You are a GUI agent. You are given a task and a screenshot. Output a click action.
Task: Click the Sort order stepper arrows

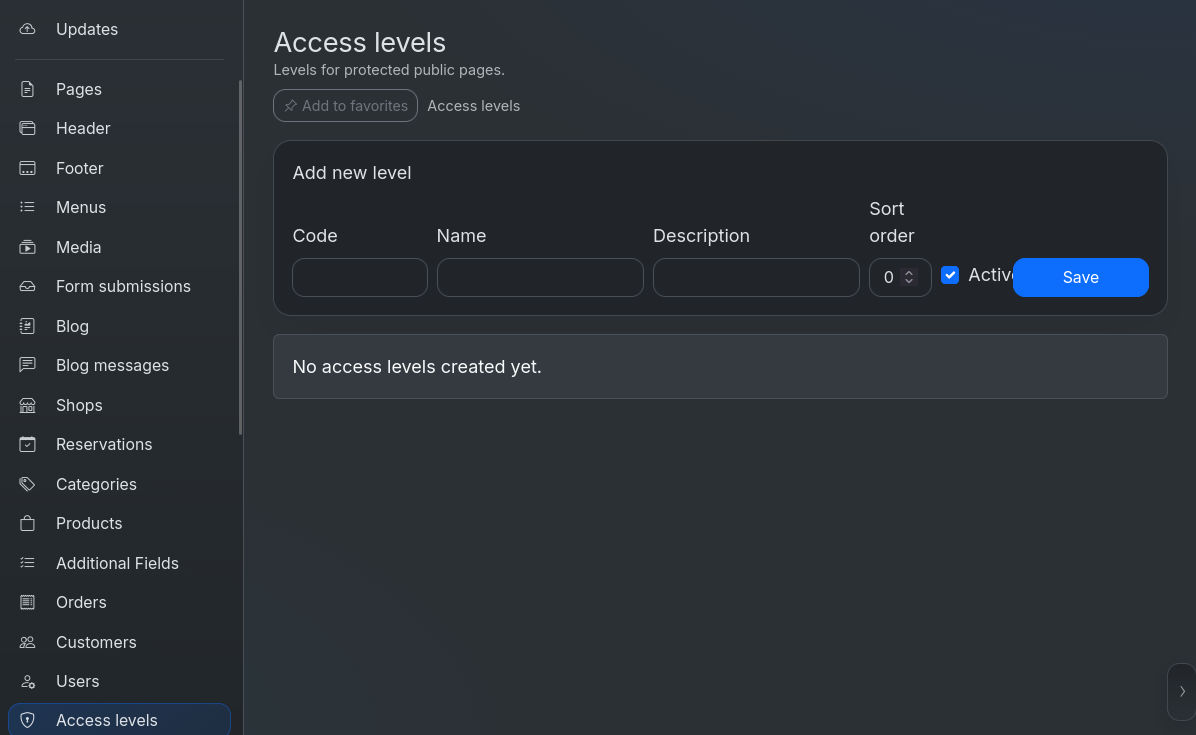pos(908,277)
